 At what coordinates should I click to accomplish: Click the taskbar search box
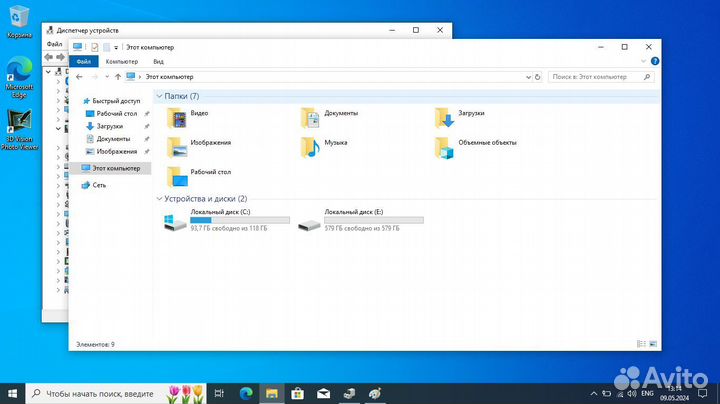pyautogui.click(x=116, y=393)
